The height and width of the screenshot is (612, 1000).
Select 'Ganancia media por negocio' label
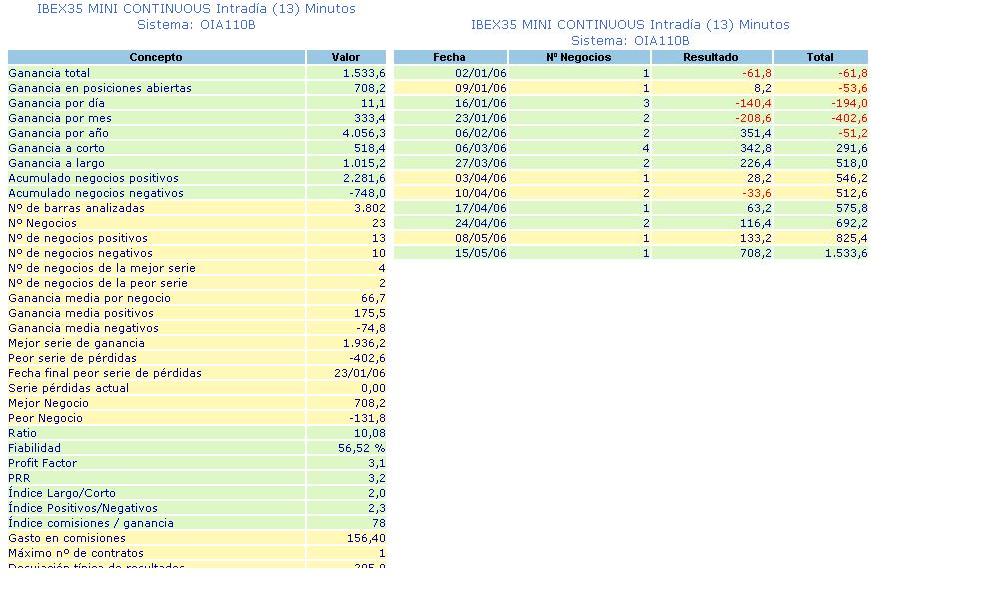90,298
